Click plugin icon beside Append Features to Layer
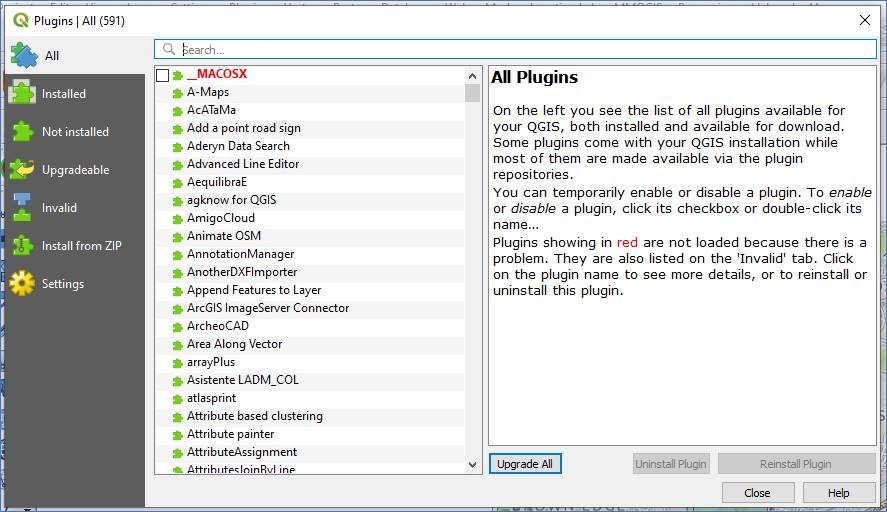 pyautogui.click(x=178, y=291)
